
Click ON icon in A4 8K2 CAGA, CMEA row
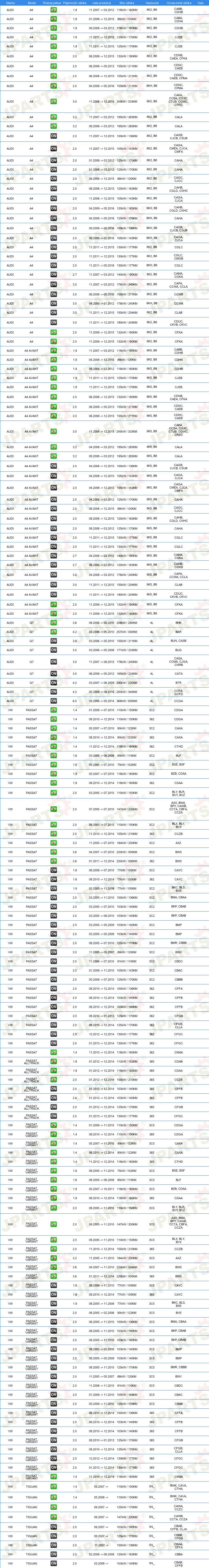click(53, 148)
